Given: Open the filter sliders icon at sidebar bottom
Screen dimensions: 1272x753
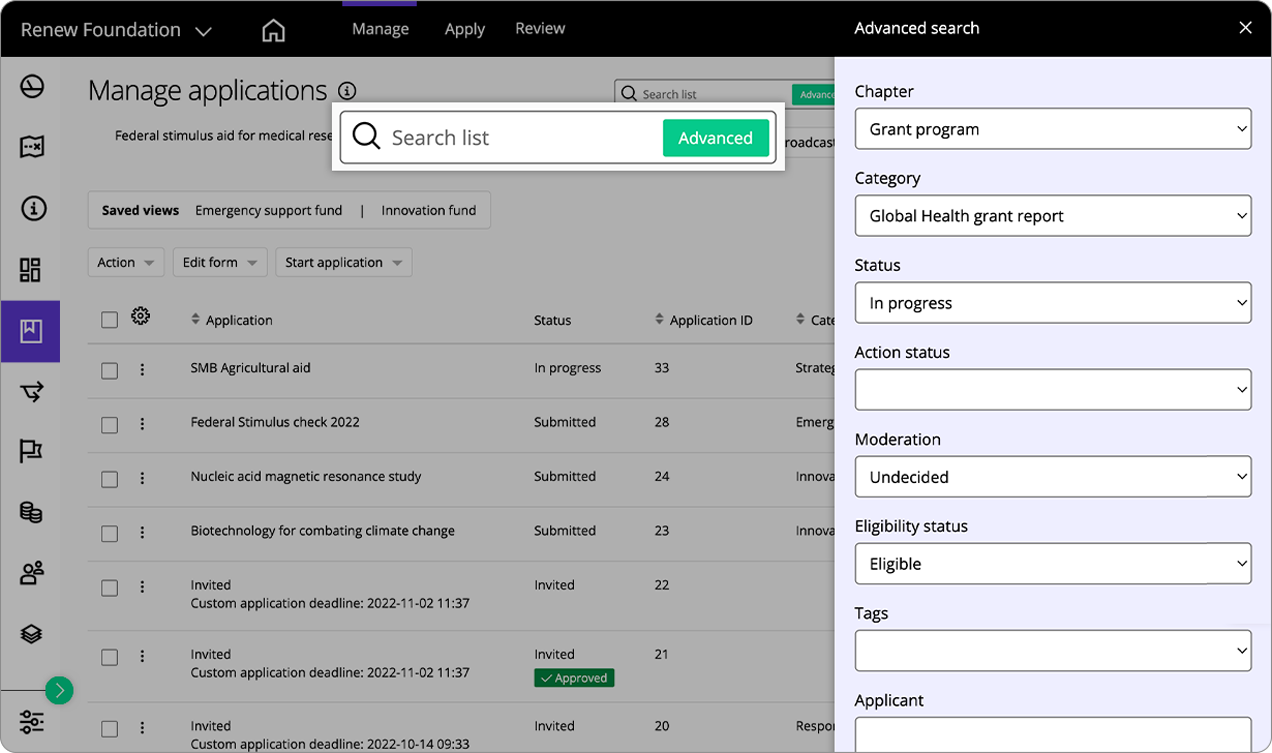Looking at the screenshot, I should (31, 721).
